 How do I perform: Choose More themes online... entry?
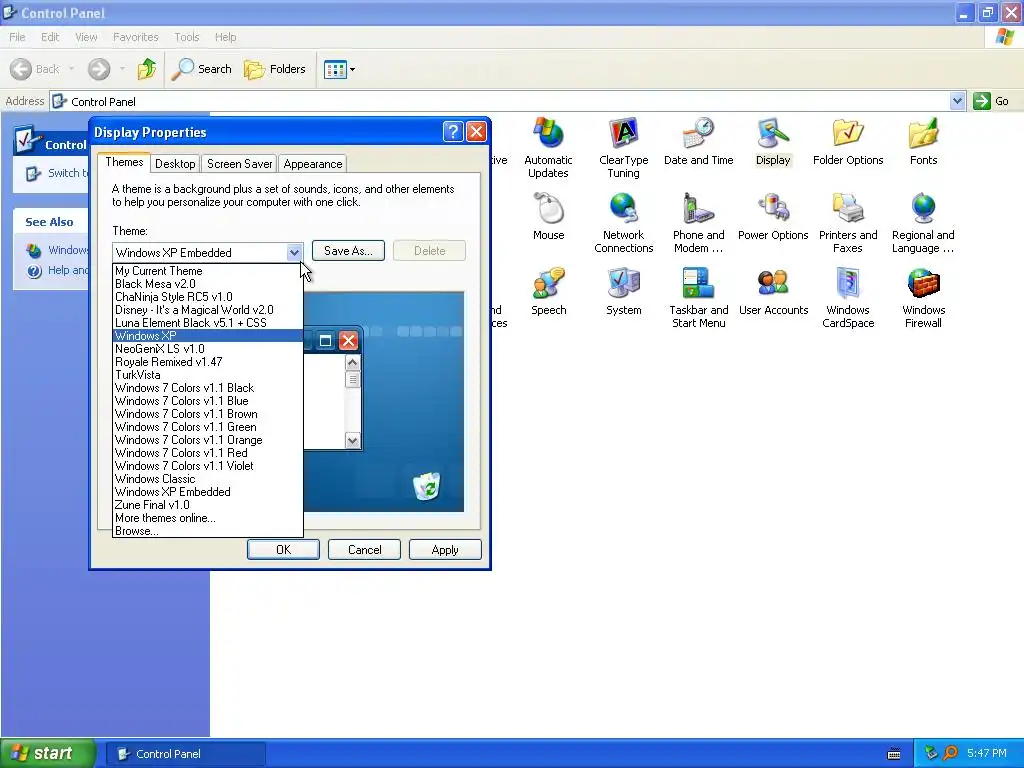point(208,518)
